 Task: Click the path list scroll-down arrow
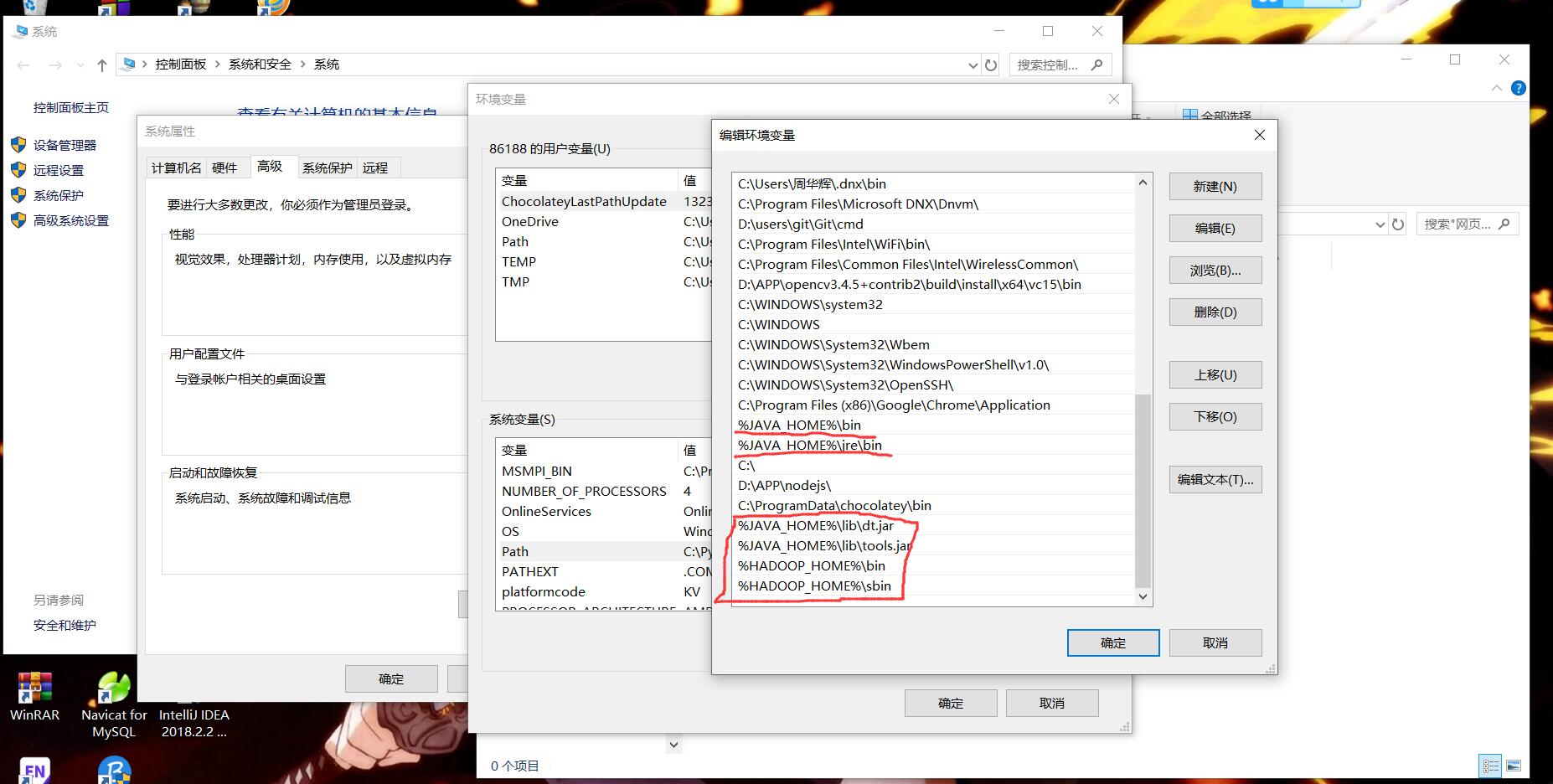1143,596
